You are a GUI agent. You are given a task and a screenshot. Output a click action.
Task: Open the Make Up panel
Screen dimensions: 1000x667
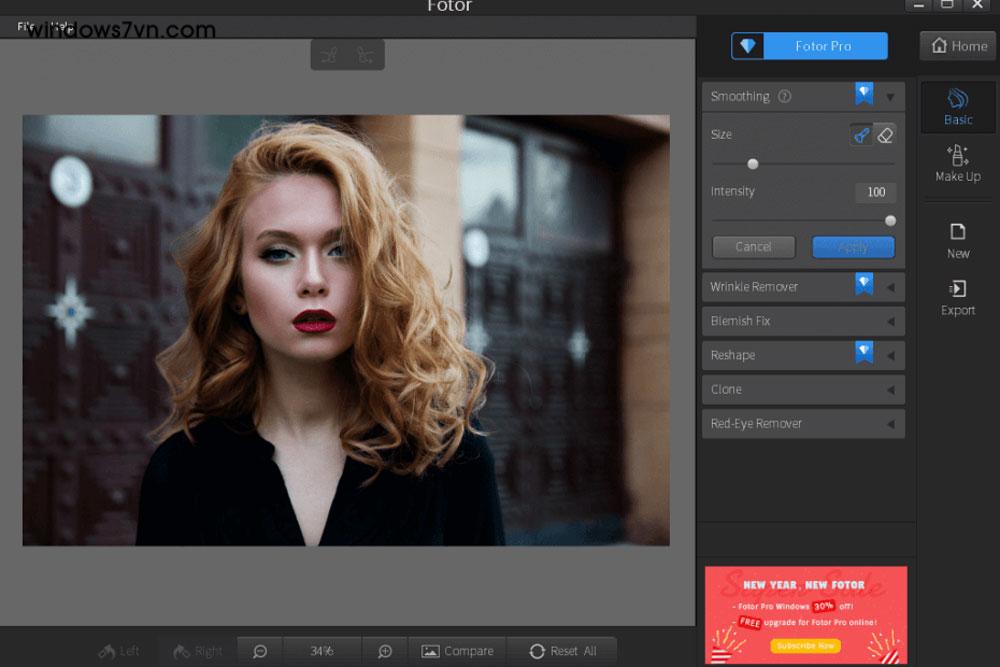[957, 163]
